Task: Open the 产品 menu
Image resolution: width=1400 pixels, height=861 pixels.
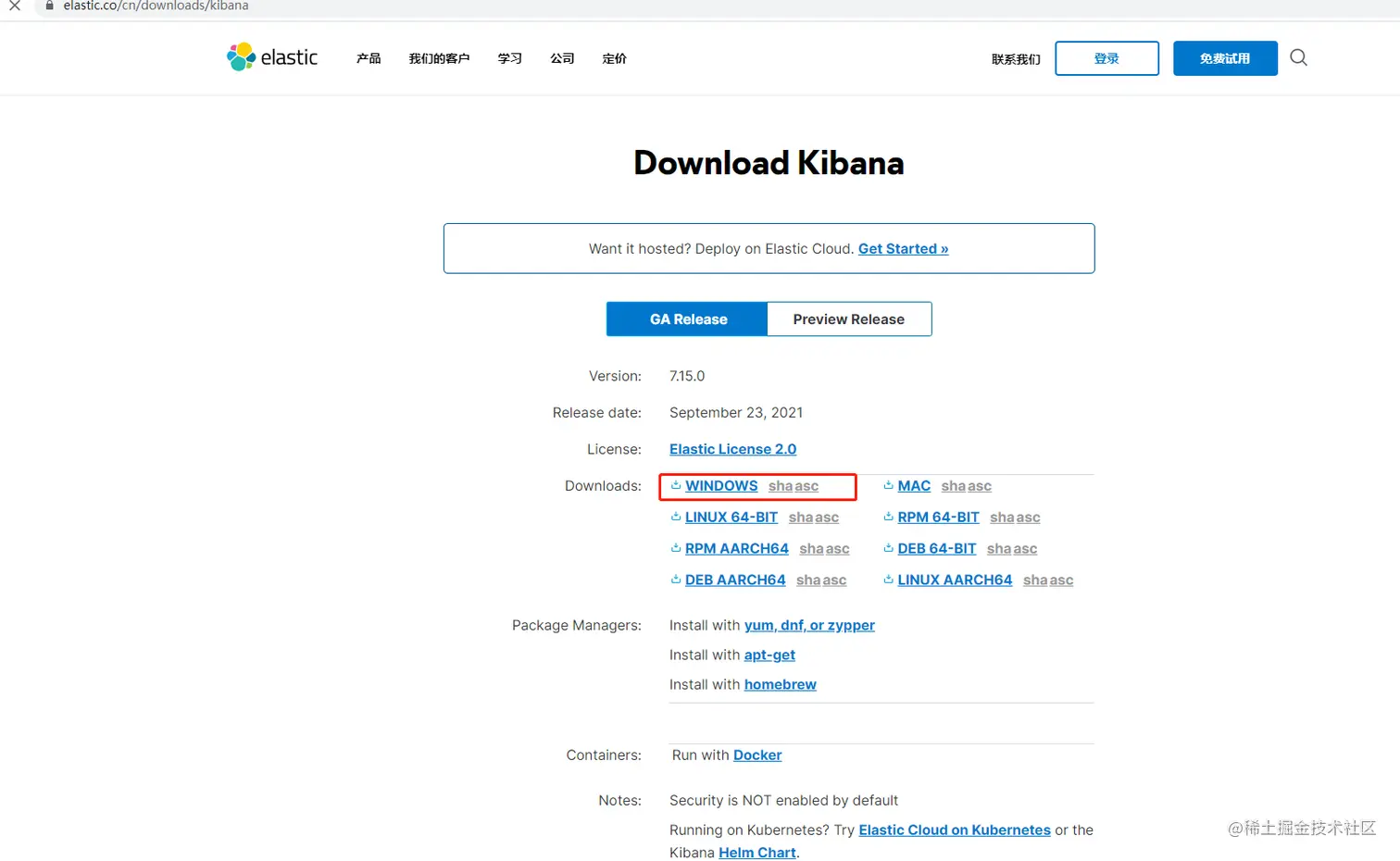Action: click(369, 58)
